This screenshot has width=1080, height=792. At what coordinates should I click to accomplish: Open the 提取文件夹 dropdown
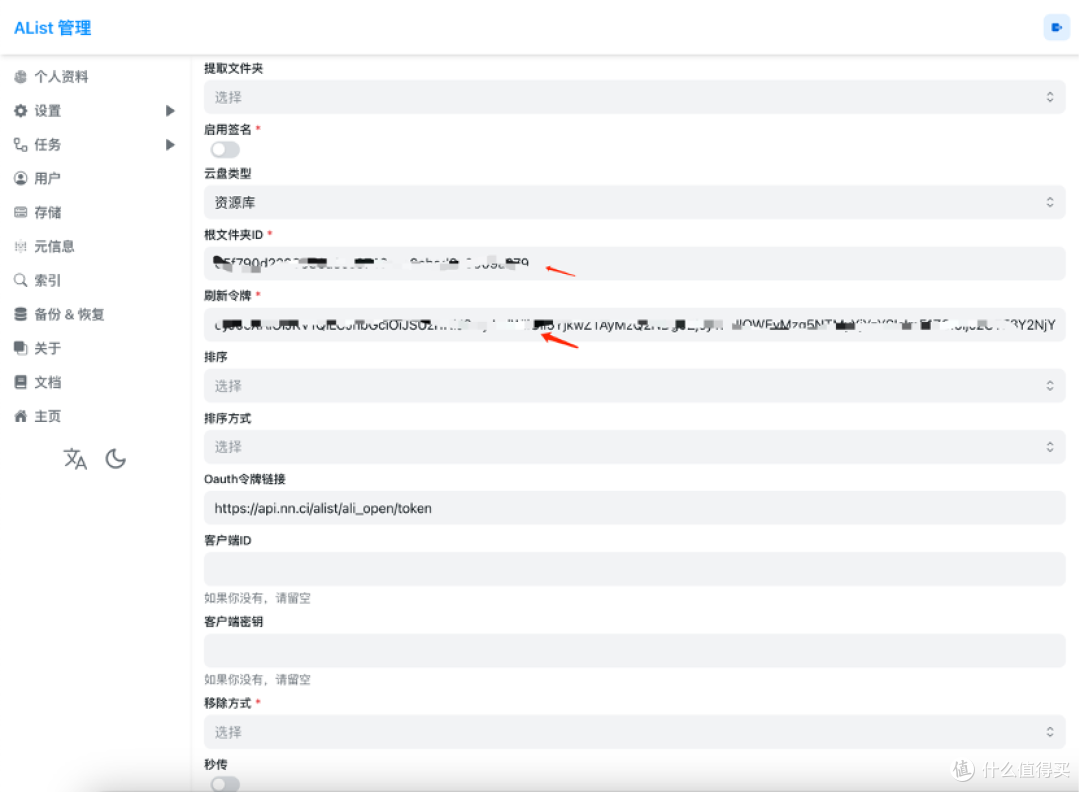click(x=634, y=97)
